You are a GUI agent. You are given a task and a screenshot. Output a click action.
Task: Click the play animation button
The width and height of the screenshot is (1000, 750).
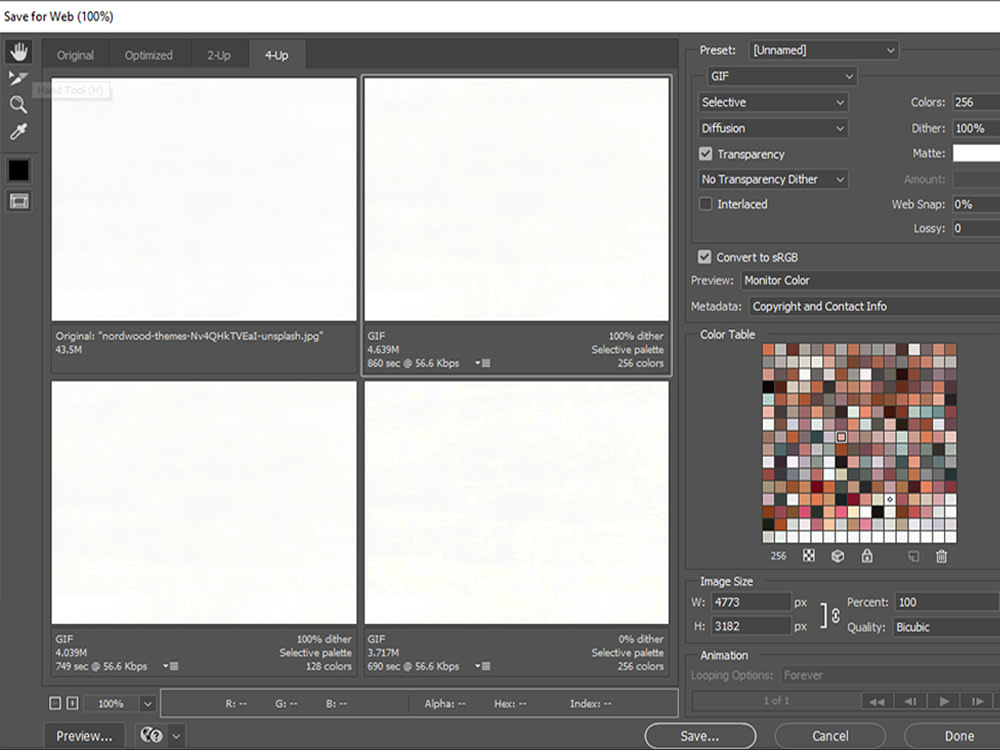pyautogui.click(x=944, y=701)
